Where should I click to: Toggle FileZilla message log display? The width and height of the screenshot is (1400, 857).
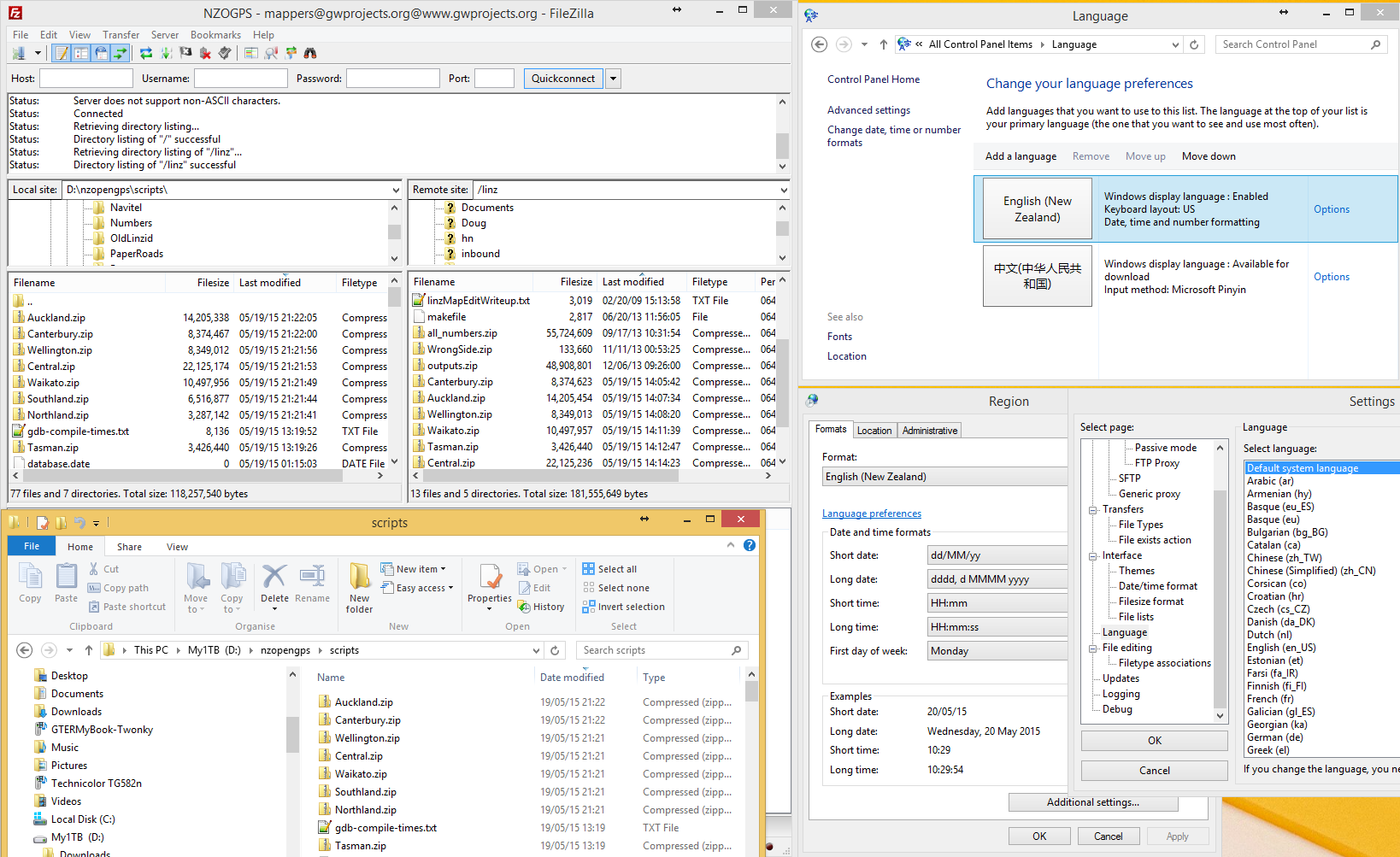click(x=62, y=53)
